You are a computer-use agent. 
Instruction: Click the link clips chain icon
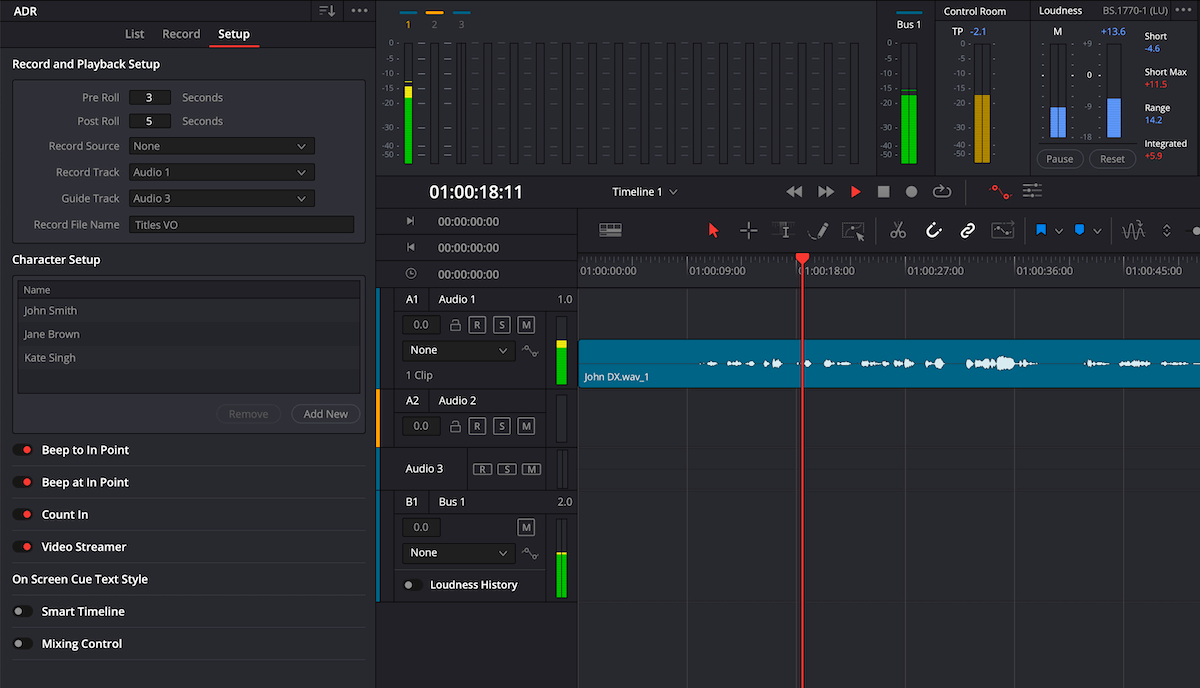[x=967, y=230]
